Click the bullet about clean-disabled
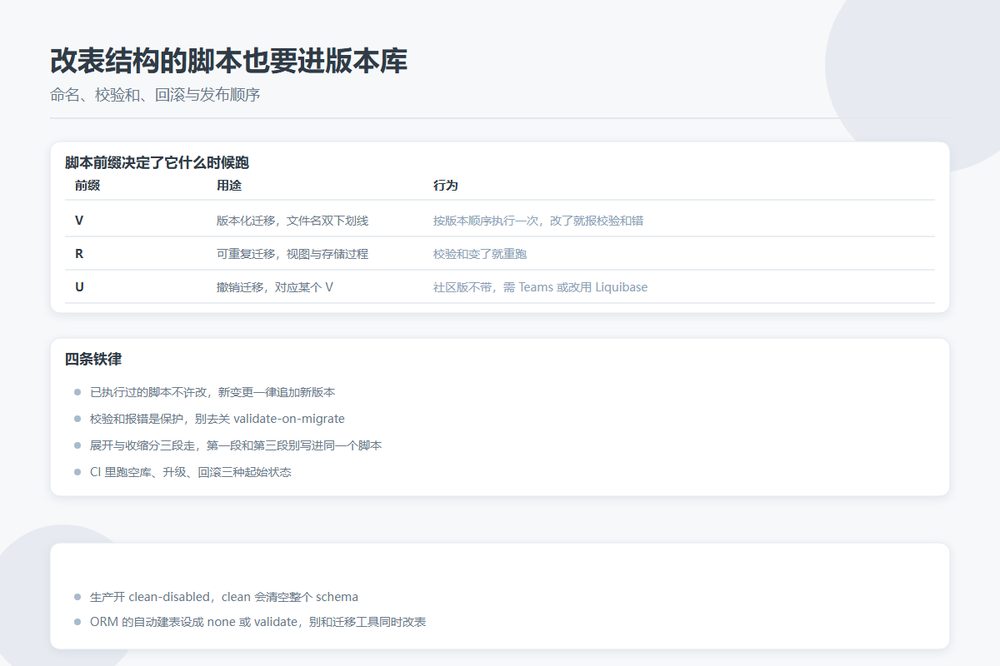 click(x=224, y=597)
